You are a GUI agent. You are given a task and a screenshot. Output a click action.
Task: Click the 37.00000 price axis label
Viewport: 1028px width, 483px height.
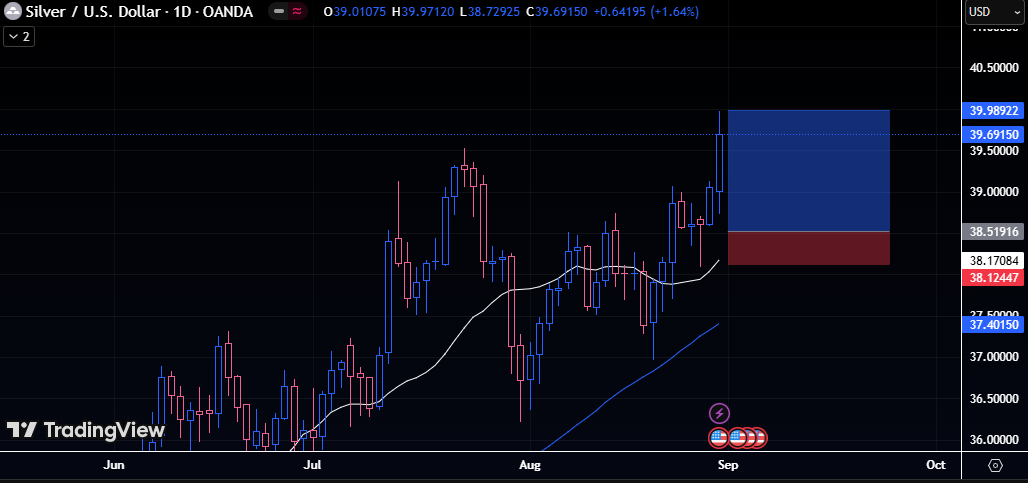coord(993,357)
